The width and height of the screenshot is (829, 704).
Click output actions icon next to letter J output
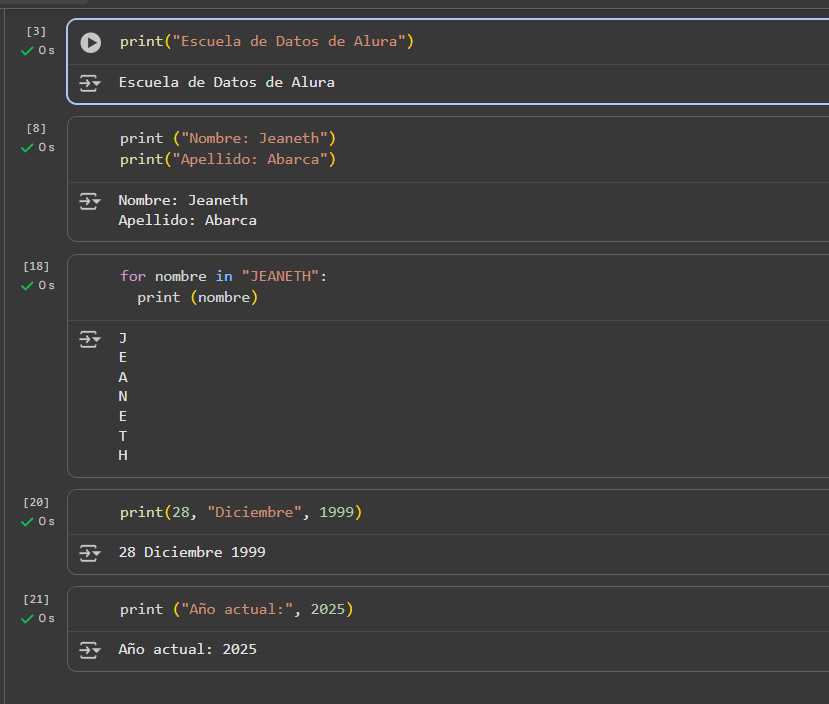90,339
